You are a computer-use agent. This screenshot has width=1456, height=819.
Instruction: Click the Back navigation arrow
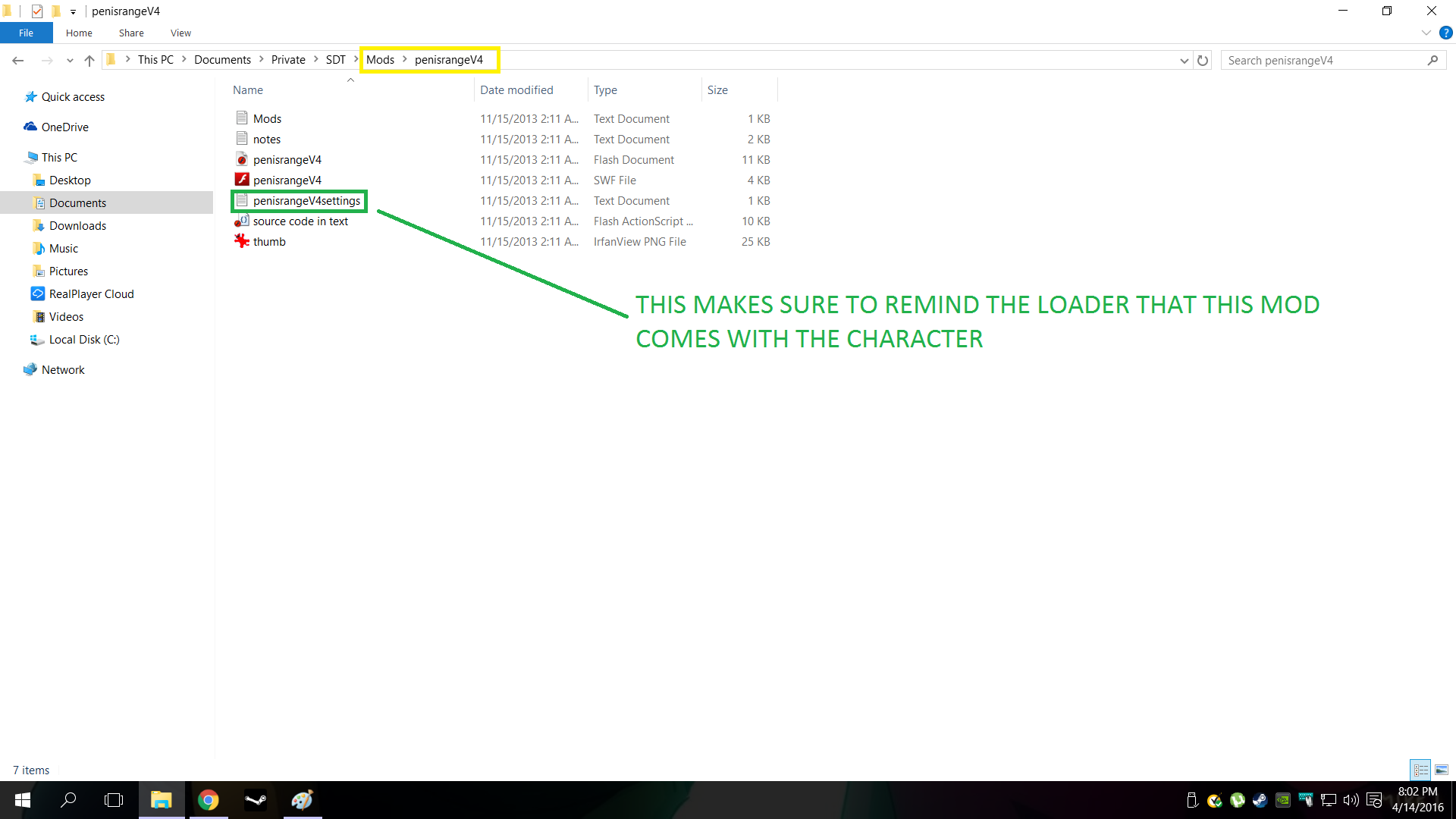click(18, 61)
